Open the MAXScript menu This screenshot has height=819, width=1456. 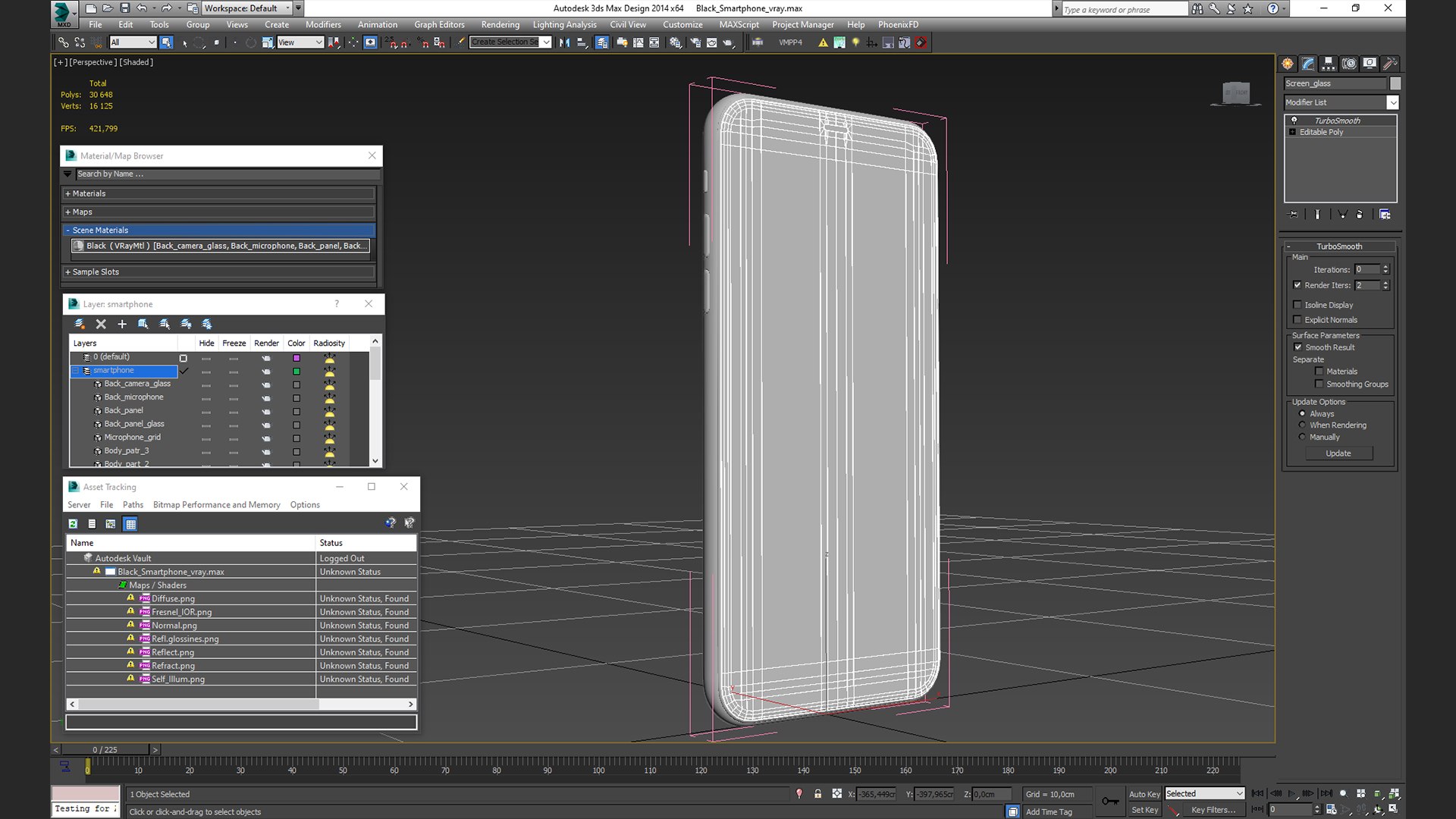click(x=739, y=25)
